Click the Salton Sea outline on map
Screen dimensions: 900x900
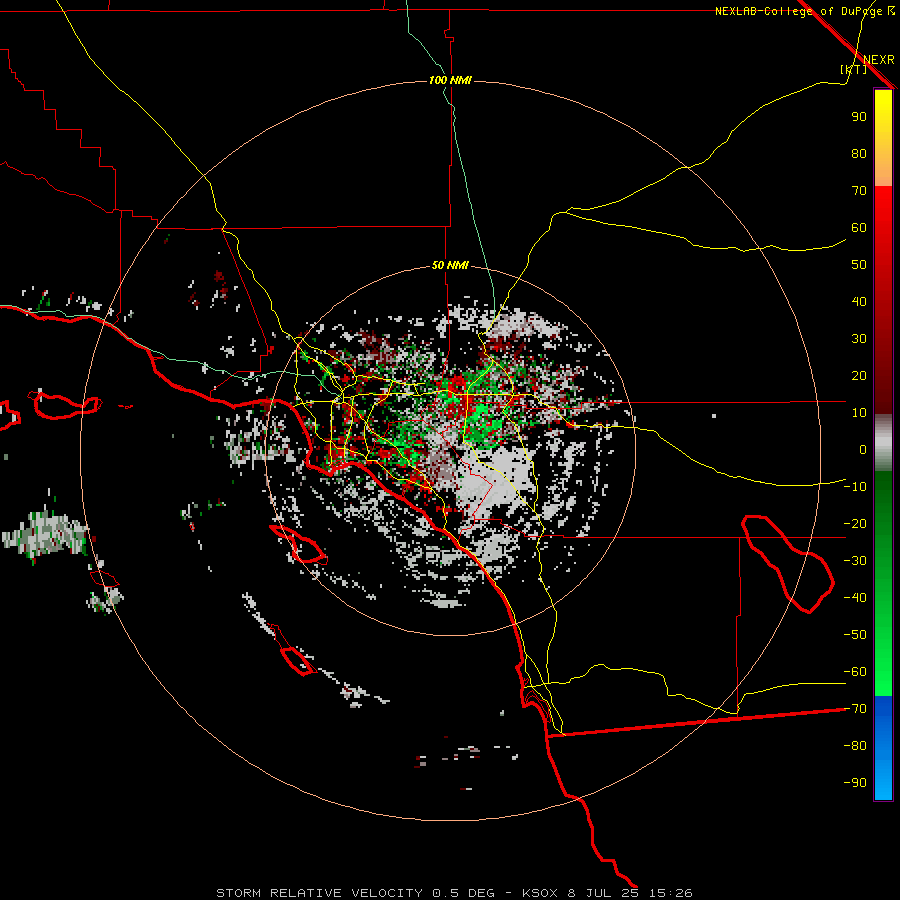pos(788,564)
